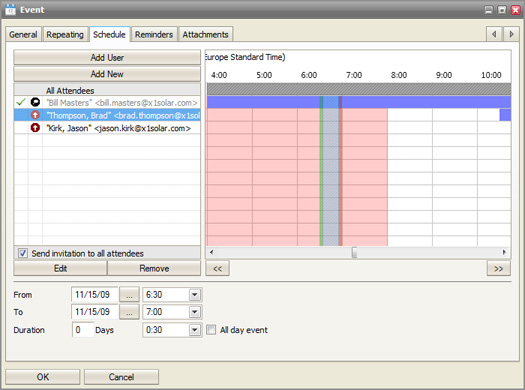Click the left arrow tab scroll icon

pyautogui.click(x=494, y=34)
